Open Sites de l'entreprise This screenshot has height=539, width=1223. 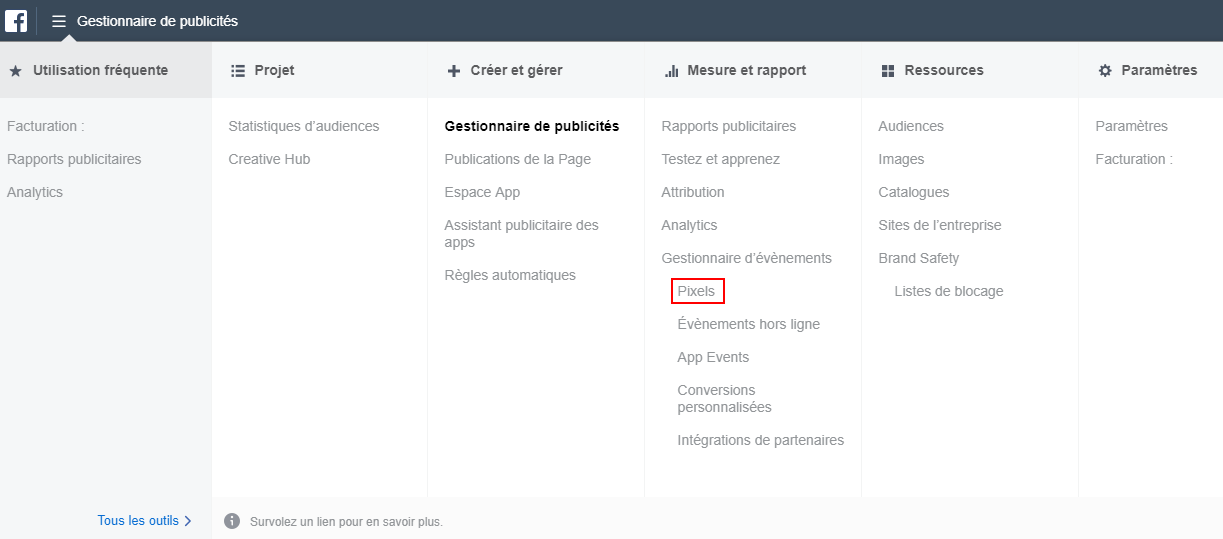940,225
